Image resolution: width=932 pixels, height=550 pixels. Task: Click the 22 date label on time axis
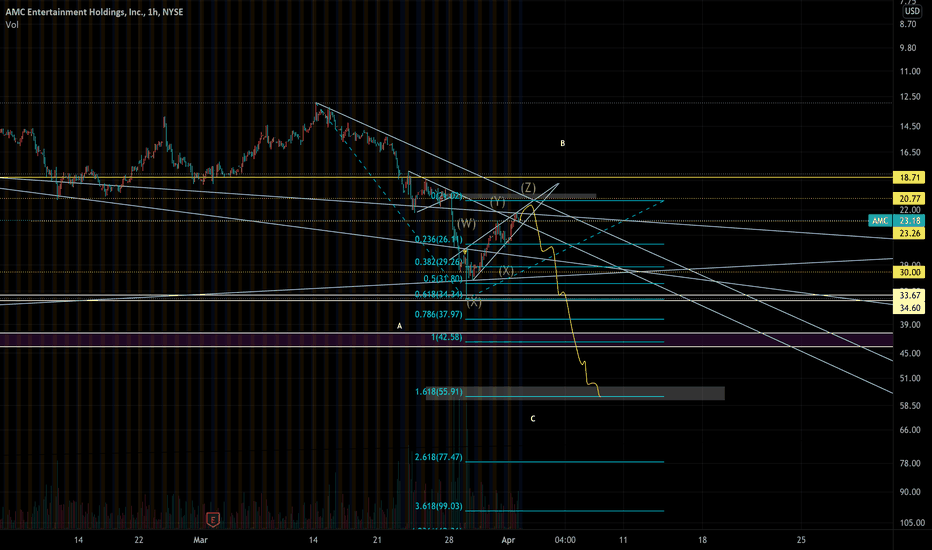(138, 540)
